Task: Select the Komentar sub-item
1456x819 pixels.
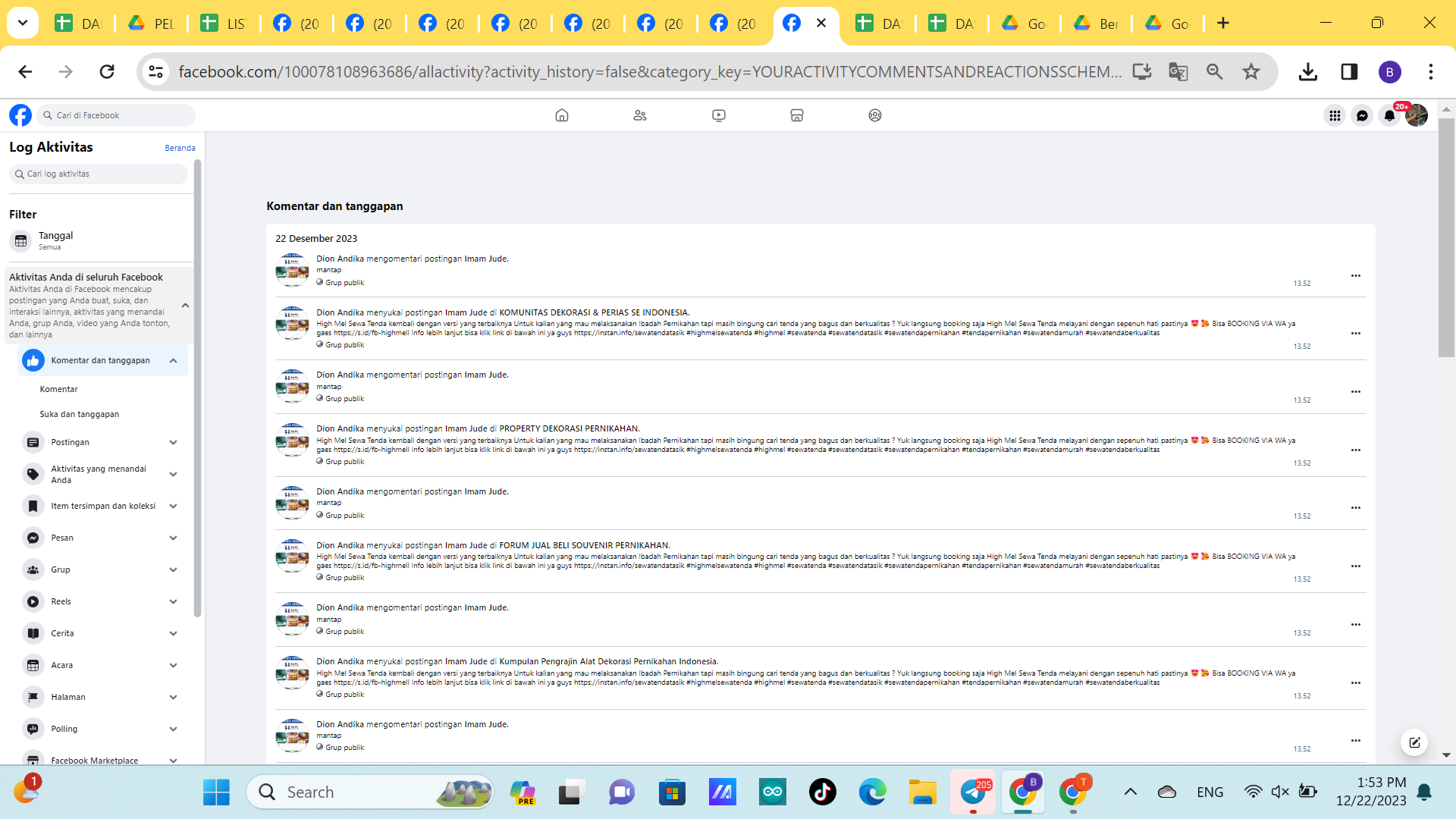Action: click(x=59, y=389)
